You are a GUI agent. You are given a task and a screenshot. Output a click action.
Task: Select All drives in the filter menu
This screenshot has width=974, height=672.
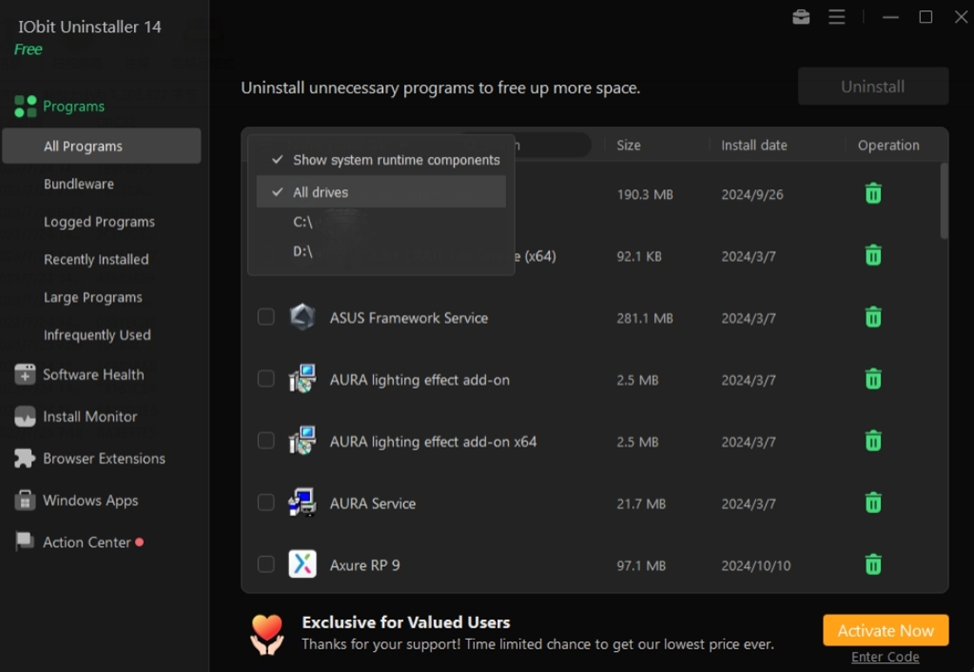click(381, 192)
